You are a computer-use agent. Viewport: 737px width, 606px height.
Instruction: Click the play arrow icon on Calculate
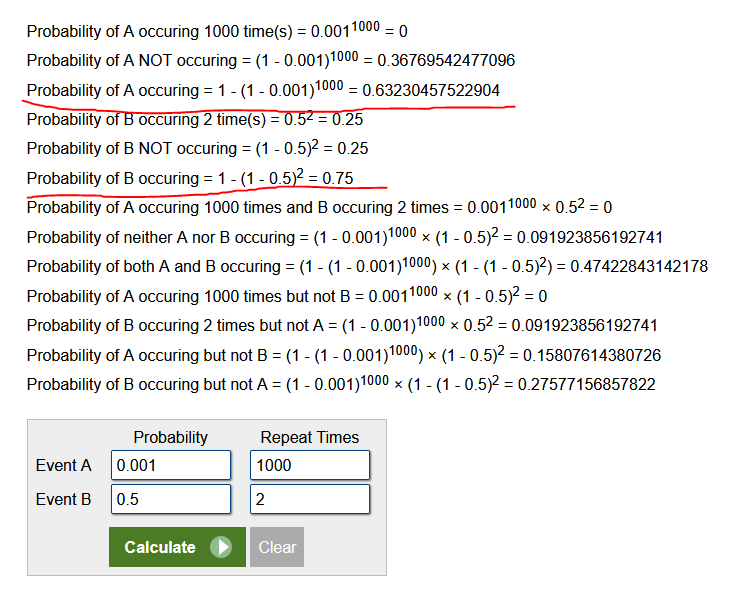click(x=221, y=547)
